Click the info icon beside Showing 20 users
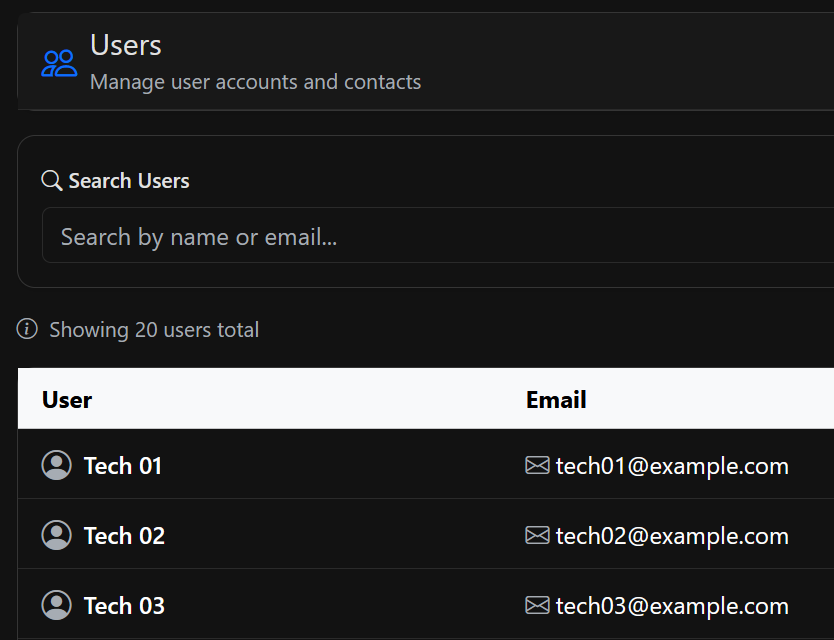The image size is (834, 640). click(x=27, y=329)
